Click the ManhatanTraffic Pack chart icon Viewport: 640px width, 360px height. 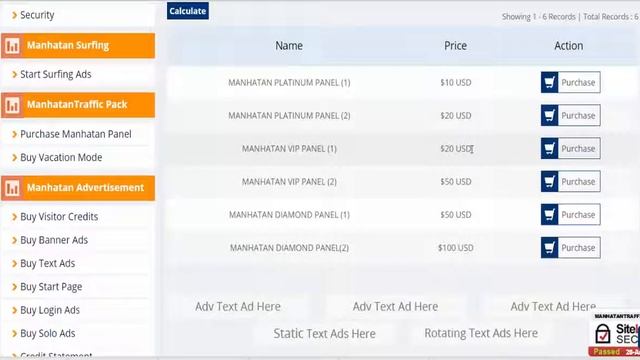click(x=12, y=105)
